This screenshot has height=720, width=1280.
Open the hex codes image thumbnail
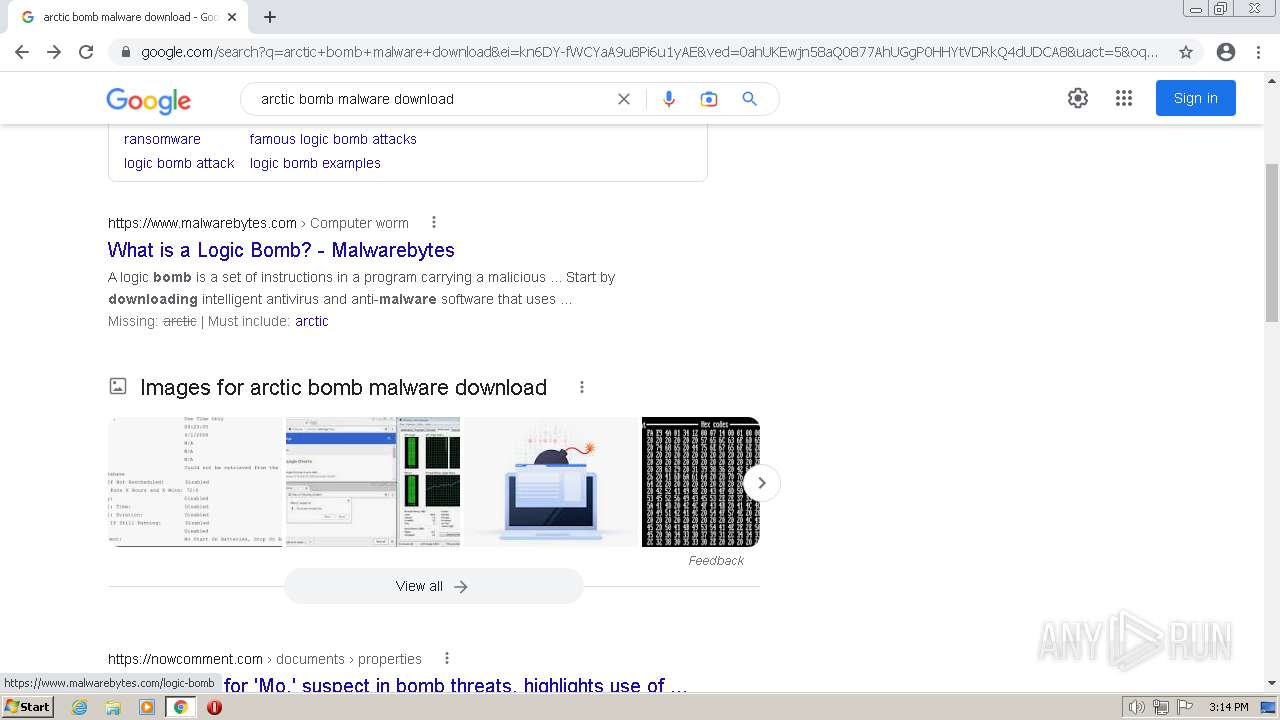pos(700,482)
